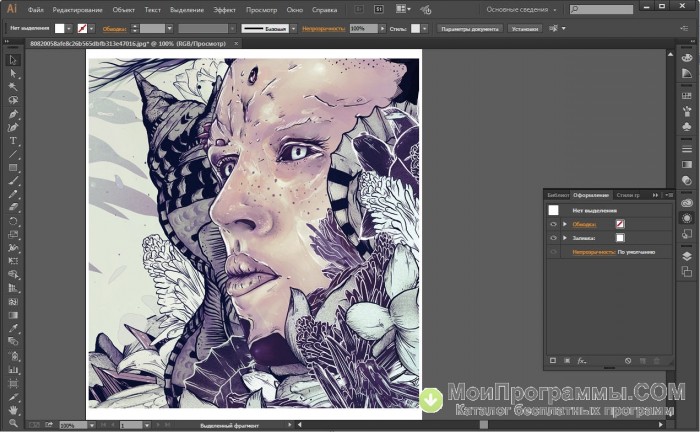Select the Lasso tool

click(13, 100)
